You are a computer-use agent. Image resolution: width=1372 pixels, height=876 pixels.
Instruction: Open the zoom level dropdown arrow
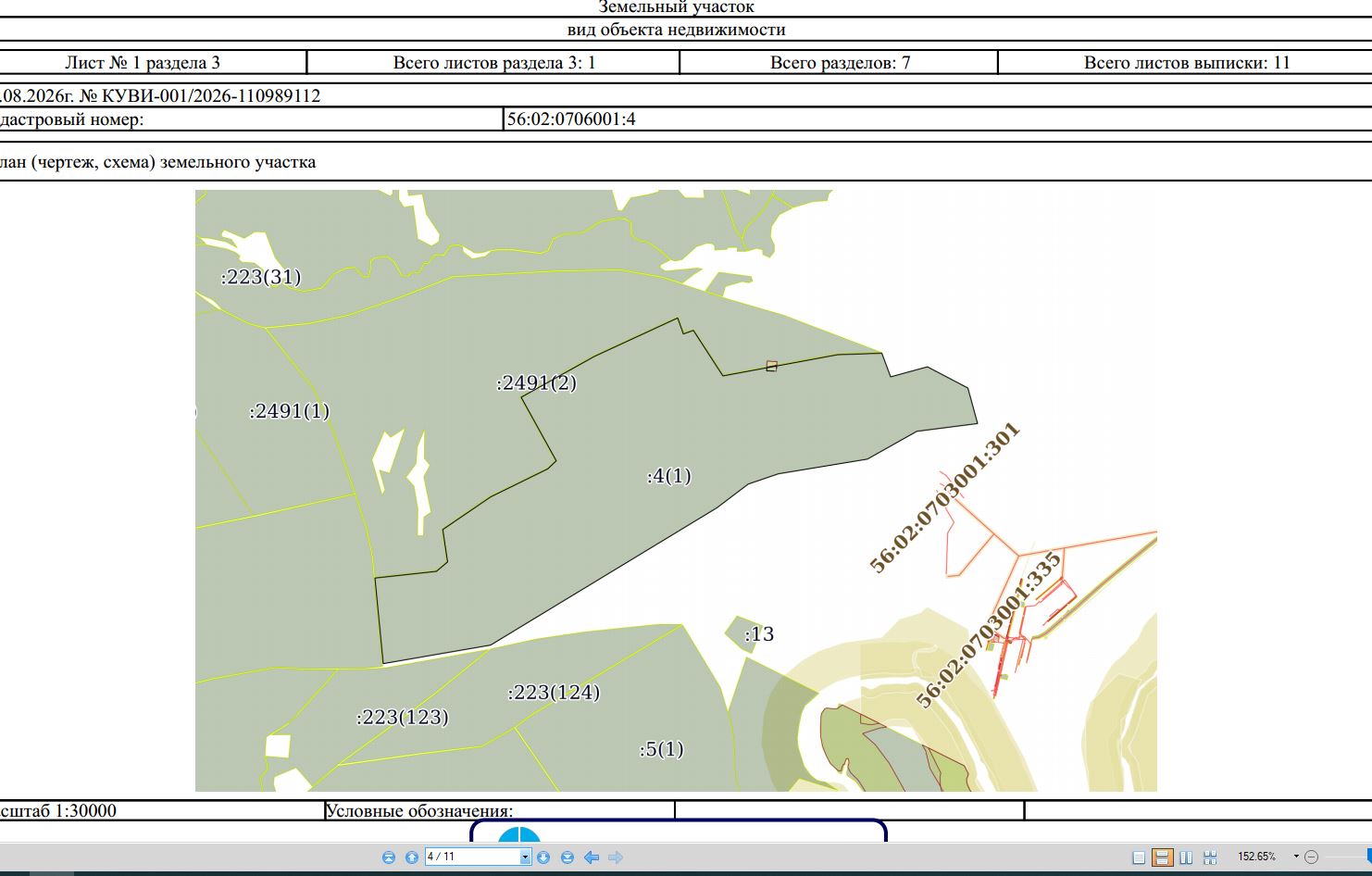tap(1296, 857)
